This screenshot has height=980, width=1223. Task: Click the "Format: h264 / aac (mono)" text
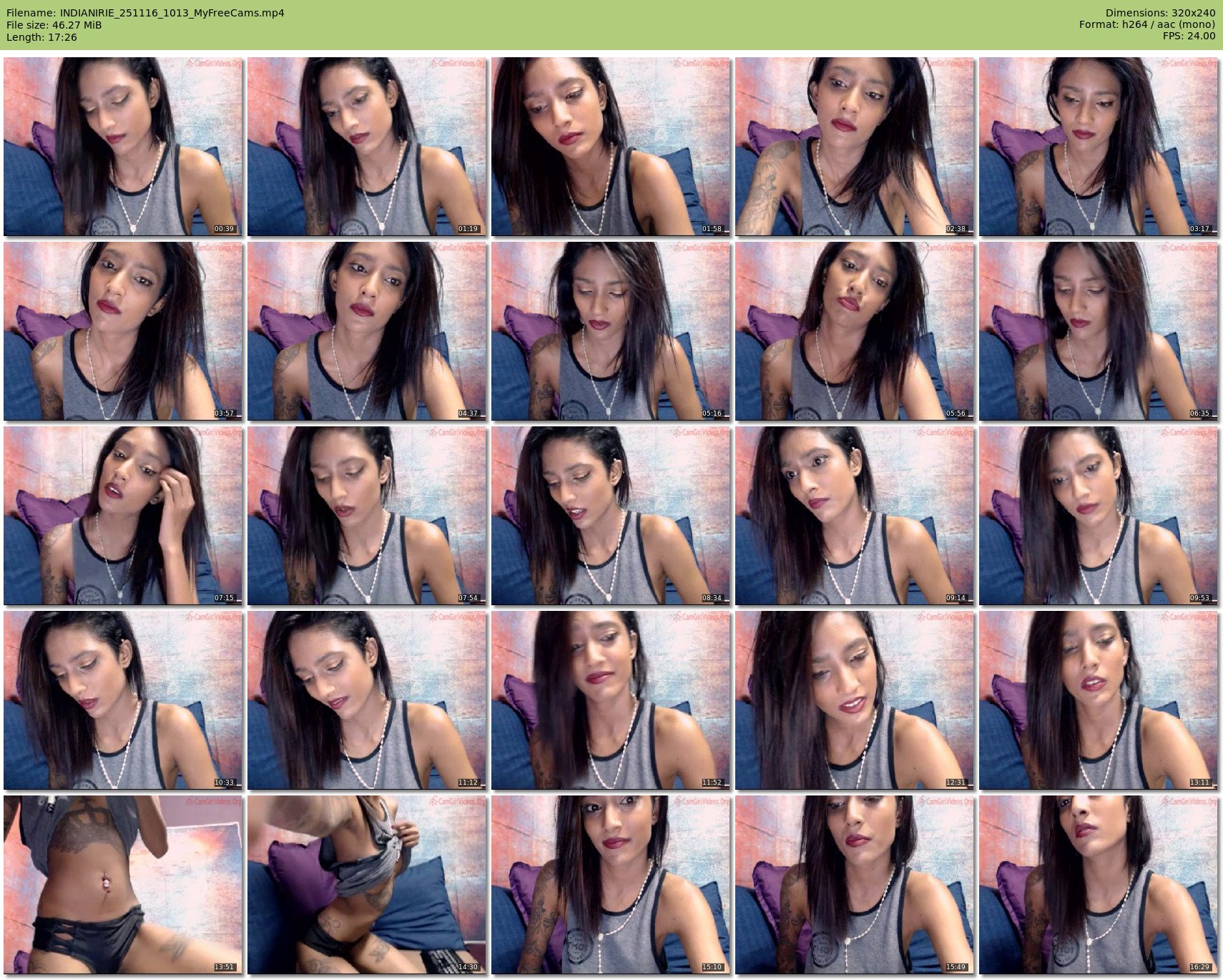click(x=1147, y=25)
